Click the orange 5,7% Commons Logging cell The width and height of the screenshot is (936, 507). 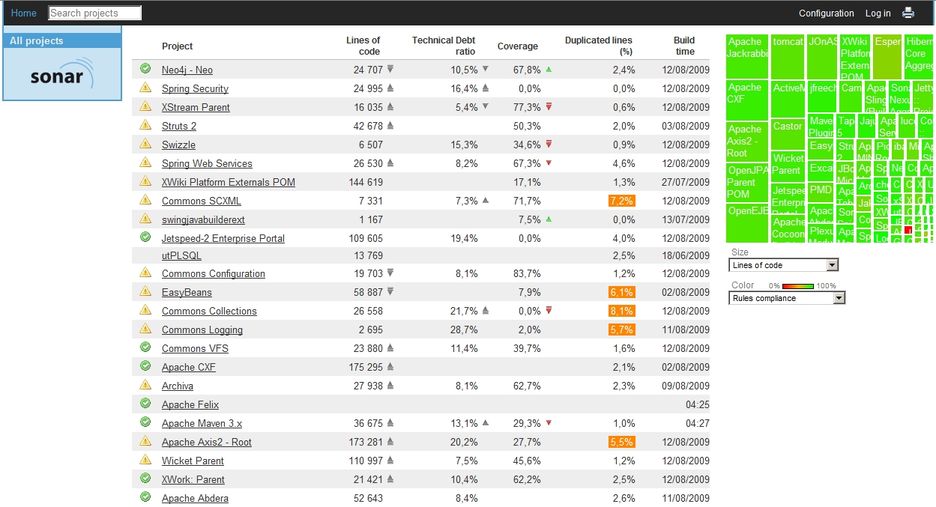click(x=621, y=329)
